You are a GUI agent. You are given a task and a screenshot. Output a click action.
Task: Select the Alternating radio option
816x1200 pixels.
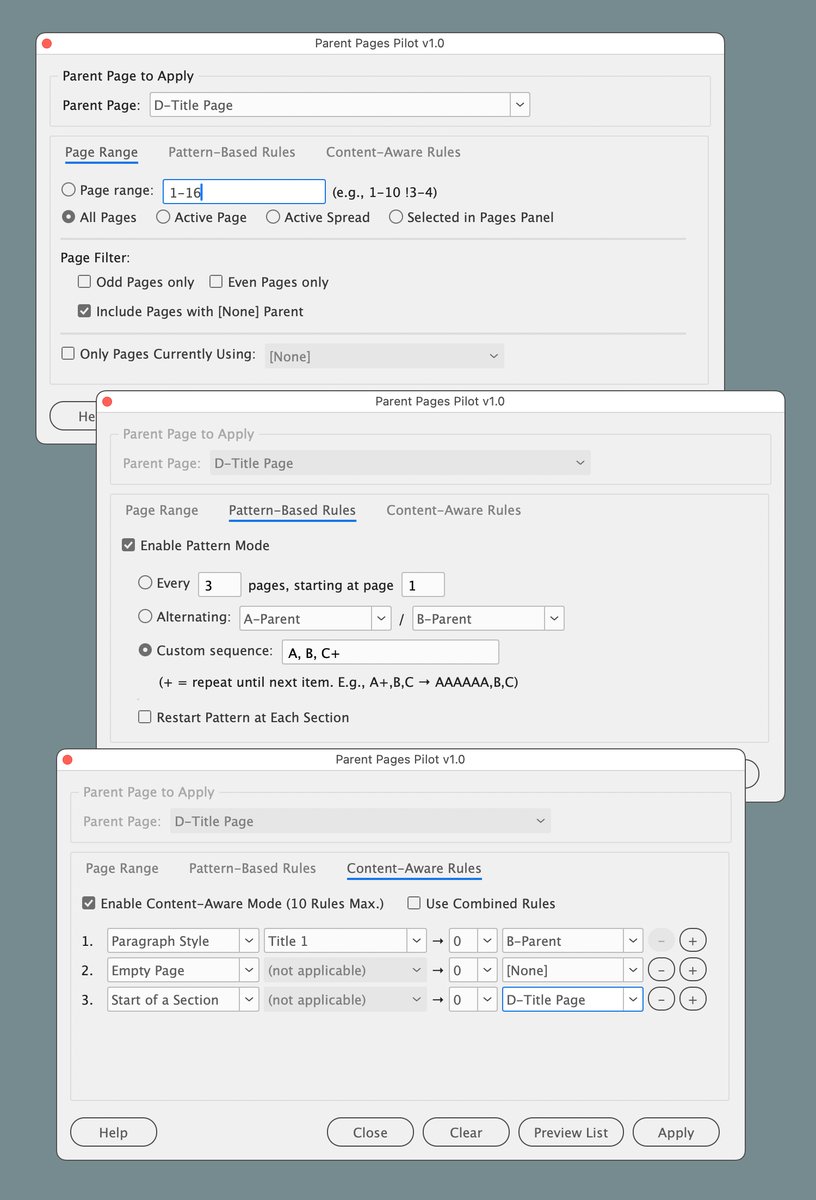(x=146, y=617)
